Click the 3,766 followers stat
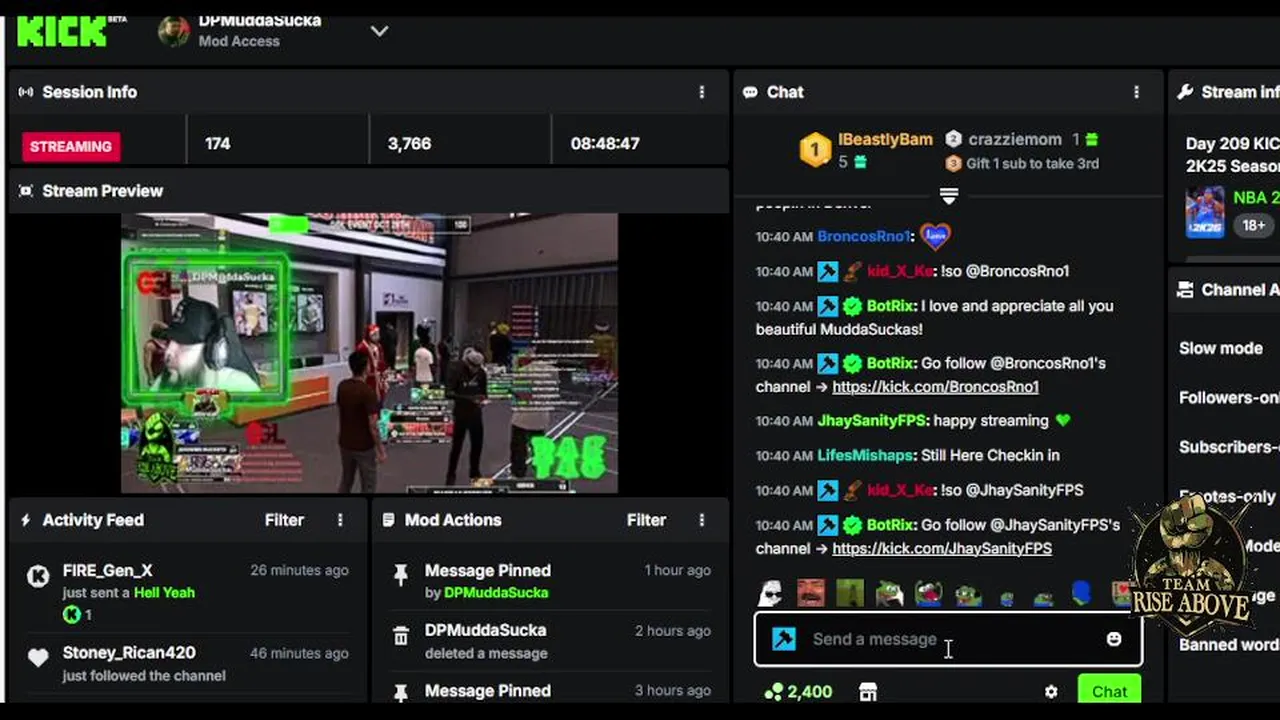This screenshot has width=1280, height=720. [x=409, y=144]
